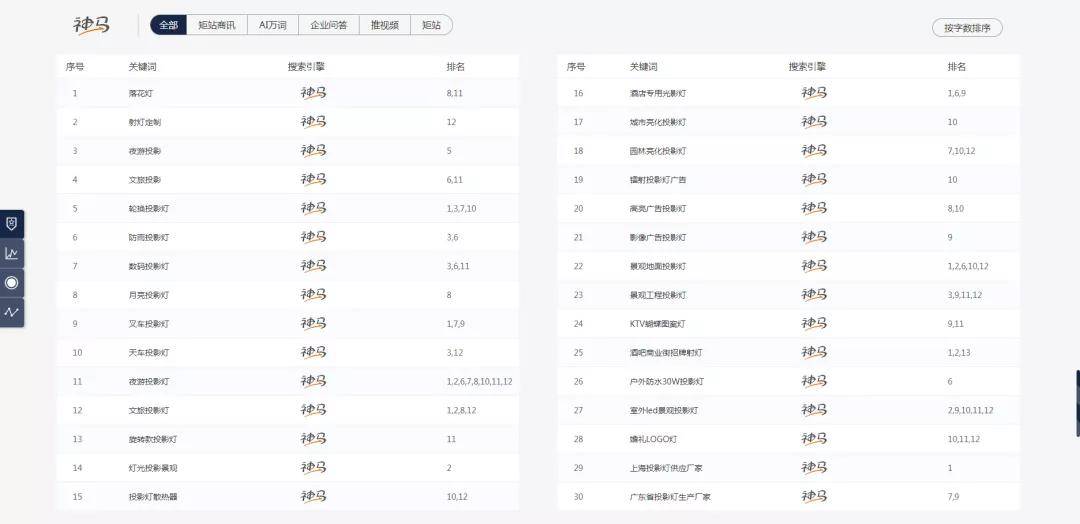Viewport: 1080px width, 524px height.
Task: Switch to the 企业问答 tab
Action: [x=329, y=25]
